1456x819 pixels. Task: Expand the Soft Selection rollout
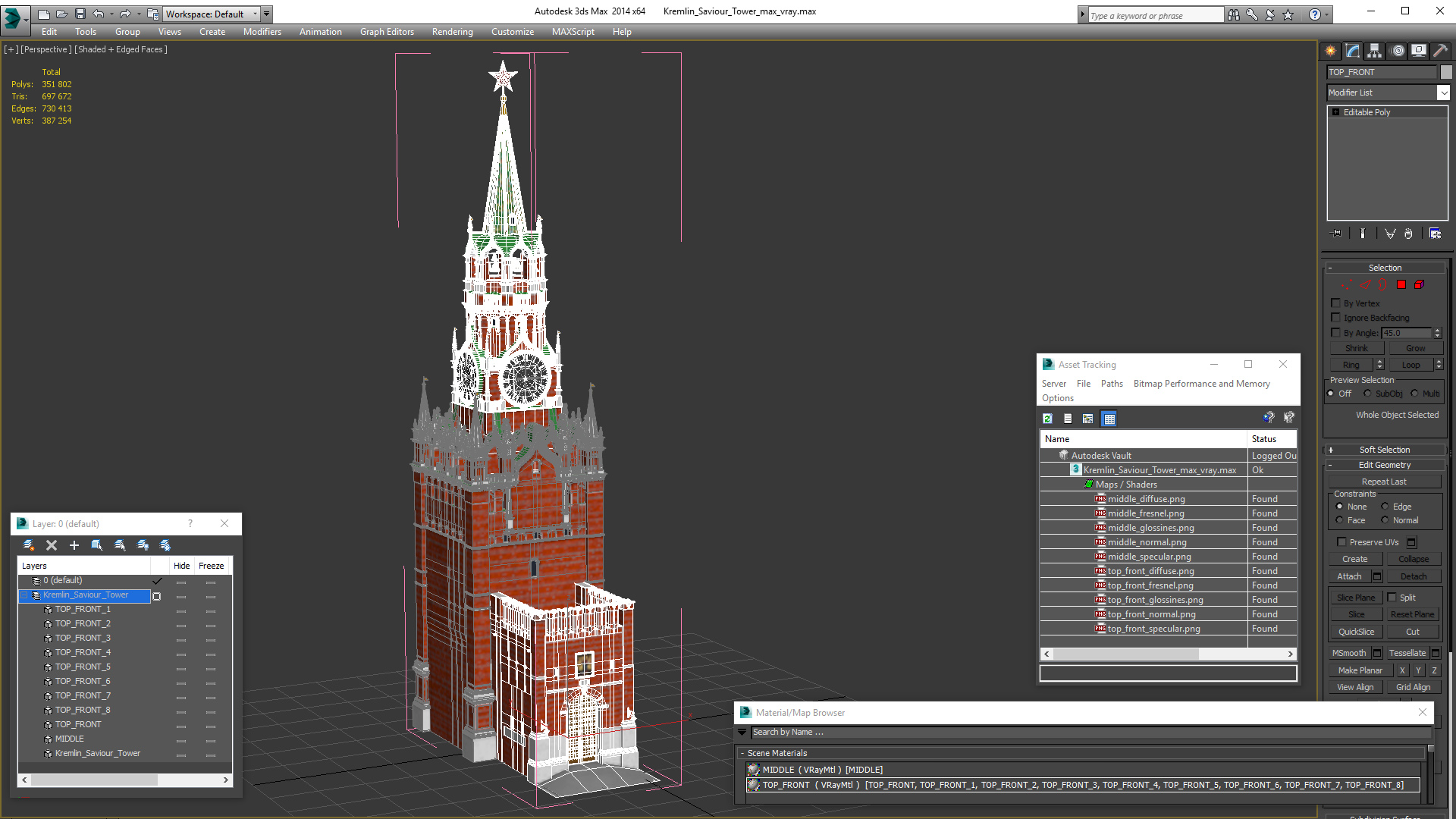[x=1385, y=450]
